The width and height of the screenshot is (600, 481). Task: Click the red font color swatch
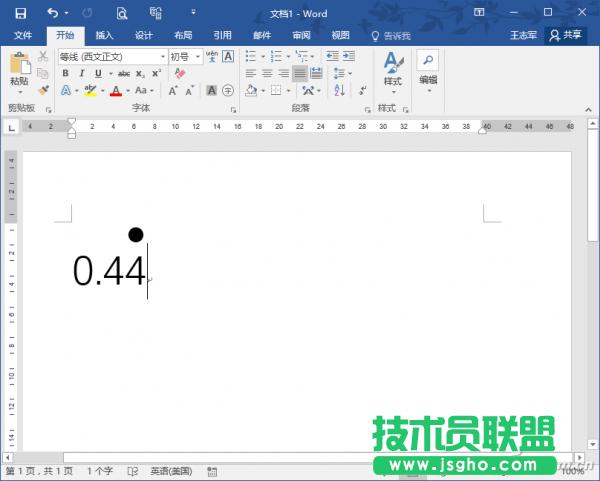pyautogui.click(x=115, y=91)
